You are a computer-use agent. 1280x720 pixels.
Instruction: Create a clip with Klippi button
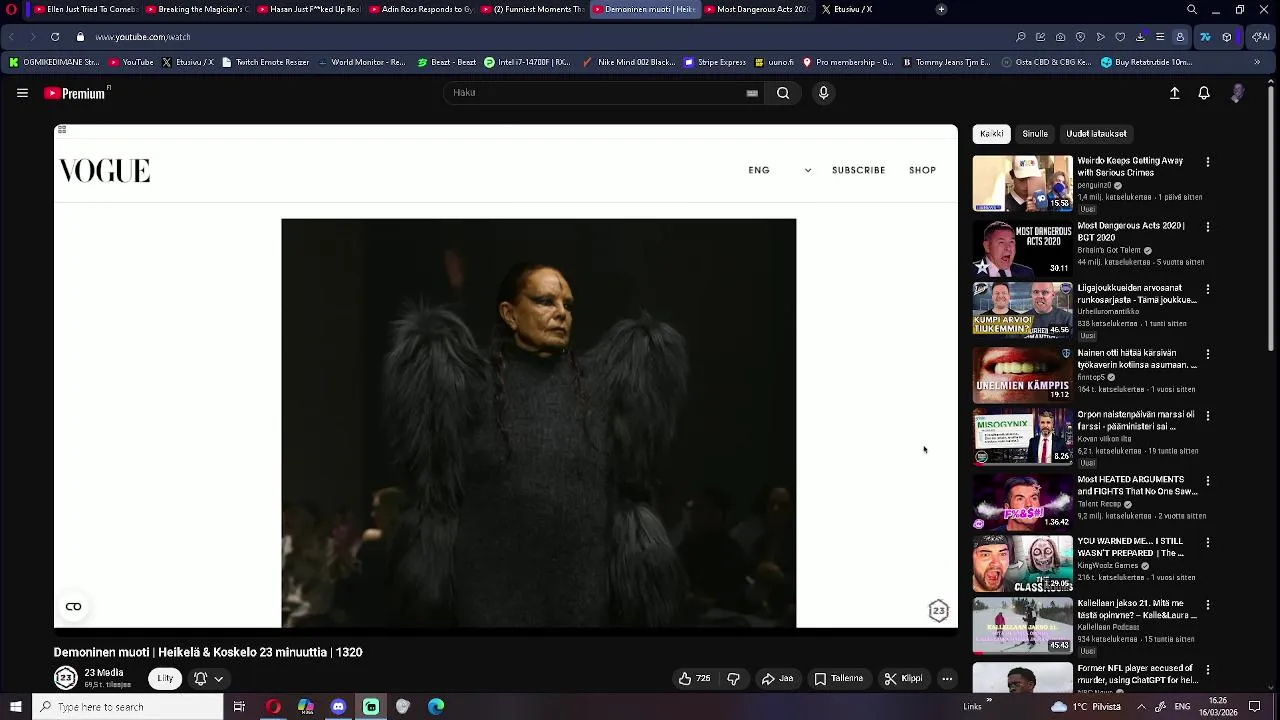tap(903, 679)
